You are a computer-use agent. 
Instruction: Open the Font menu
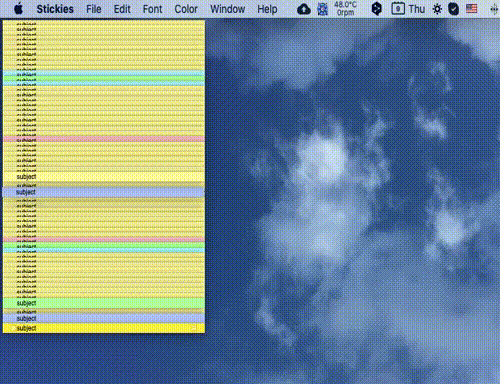click(152, 9)
